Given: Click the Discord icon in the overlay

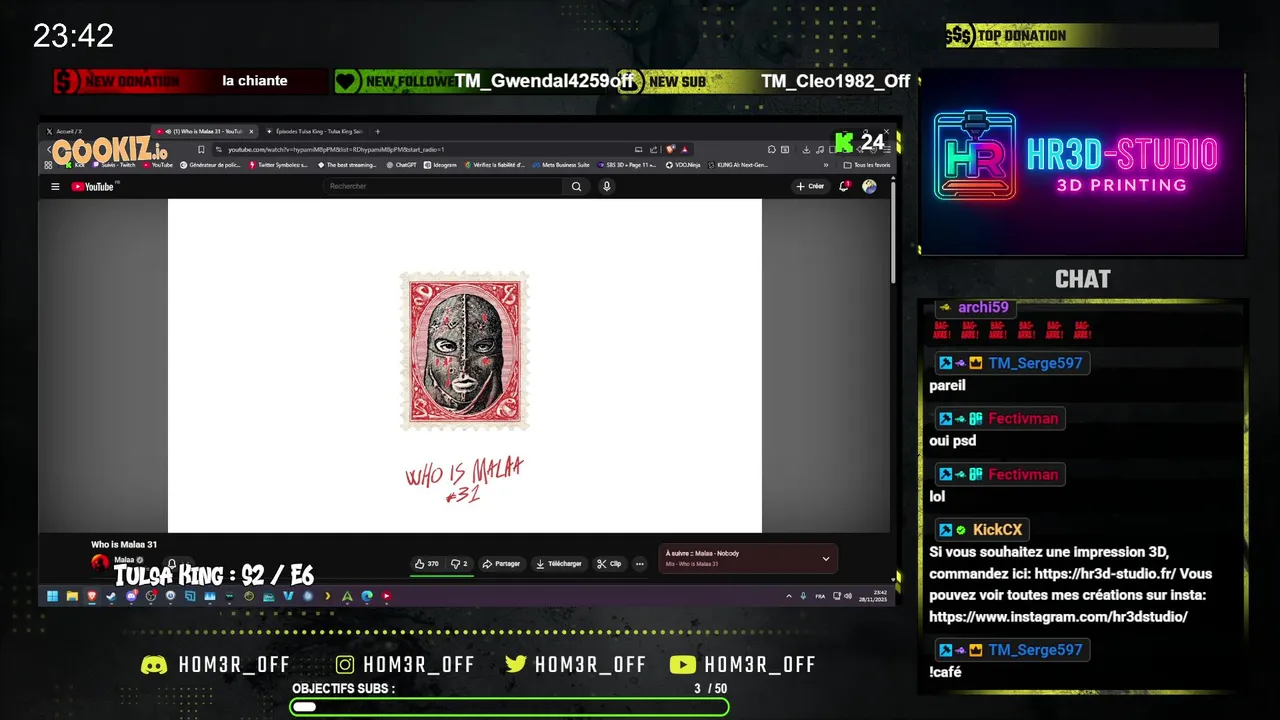Looking at the screenshot, I should tap(154, 665).
